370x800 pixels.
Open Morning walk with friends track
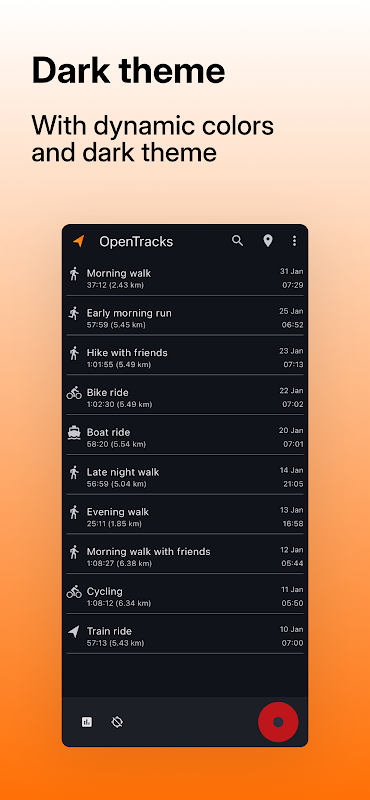click(x=185, y=557)
